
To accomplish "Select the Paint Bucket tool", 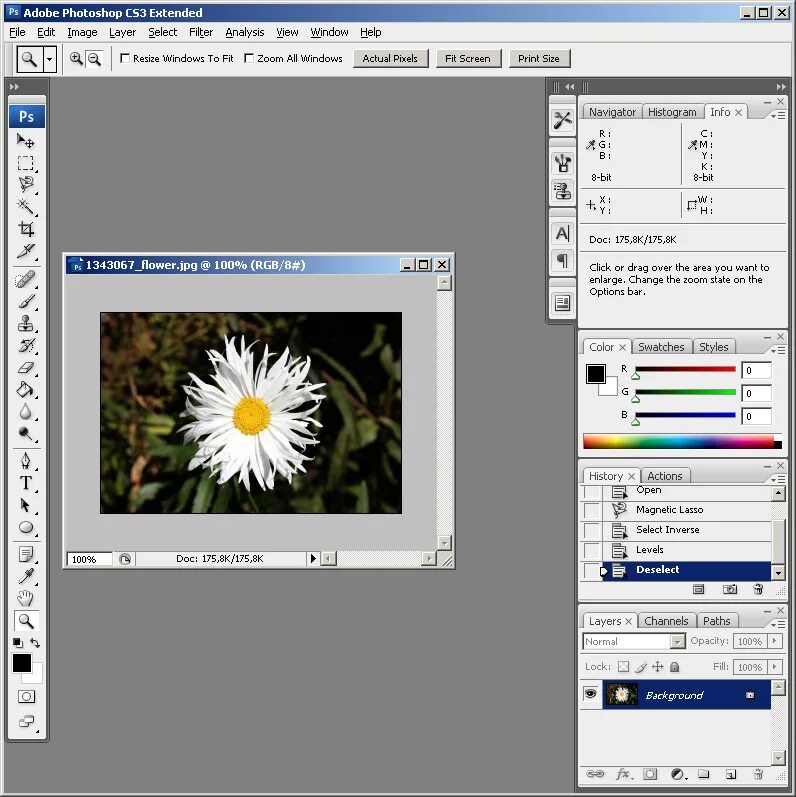I will click(x=25, y=390).
